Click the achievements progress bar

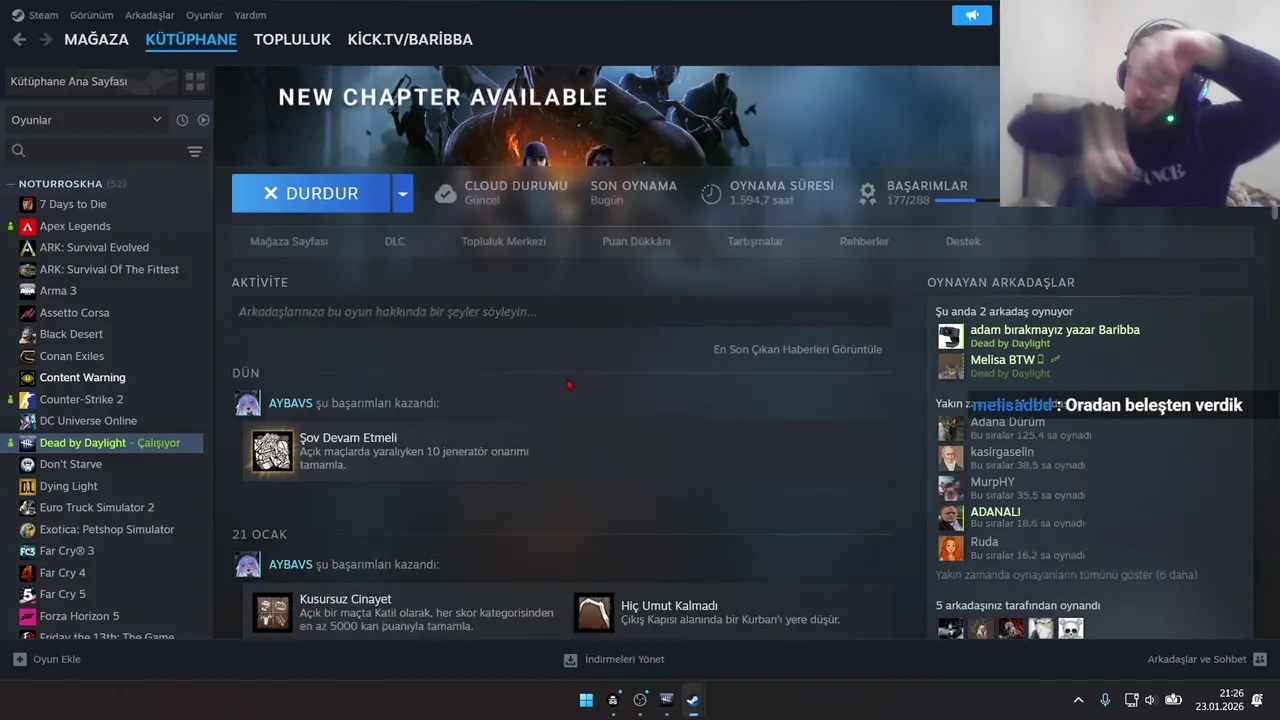[x=966, y=200]
